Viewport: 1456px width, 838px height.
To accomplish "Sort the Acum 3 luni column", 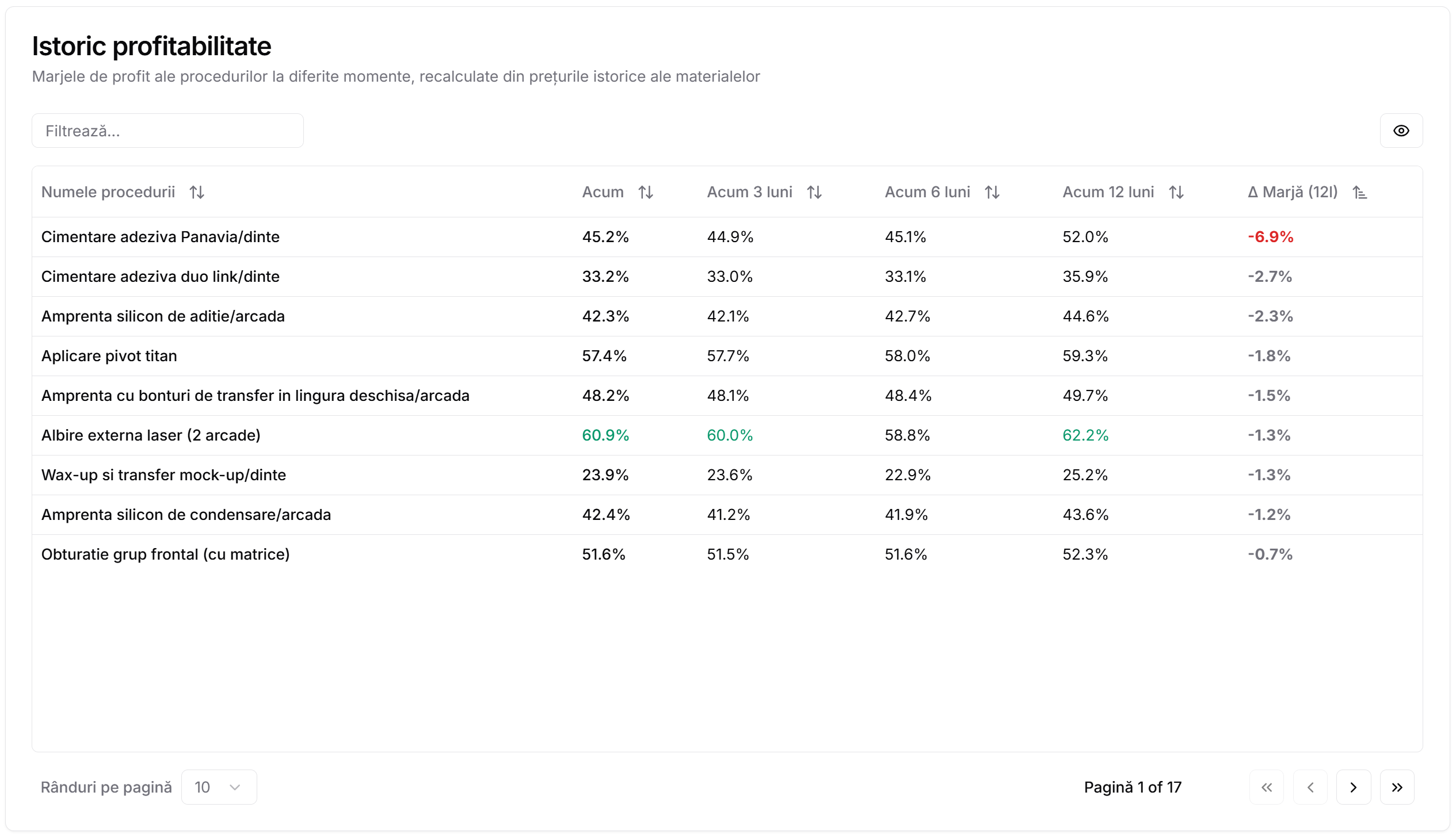I will tap(814, 192).
